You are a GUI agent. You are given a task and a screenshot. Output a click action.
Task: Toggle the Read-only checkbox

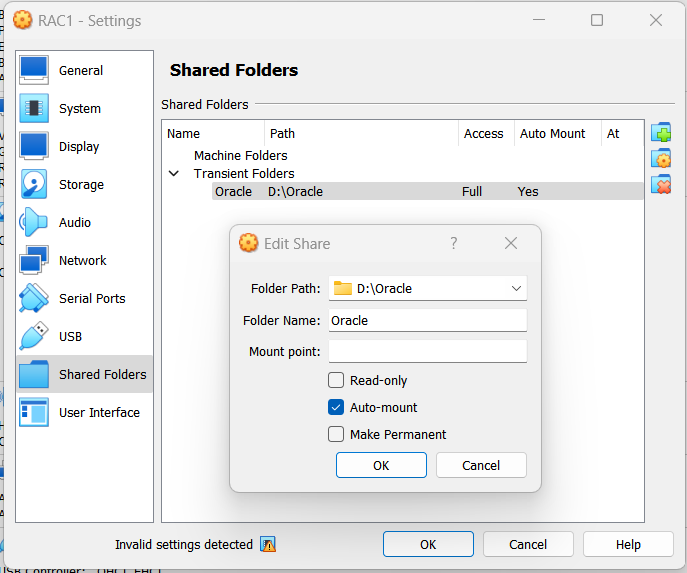(336, 380)
